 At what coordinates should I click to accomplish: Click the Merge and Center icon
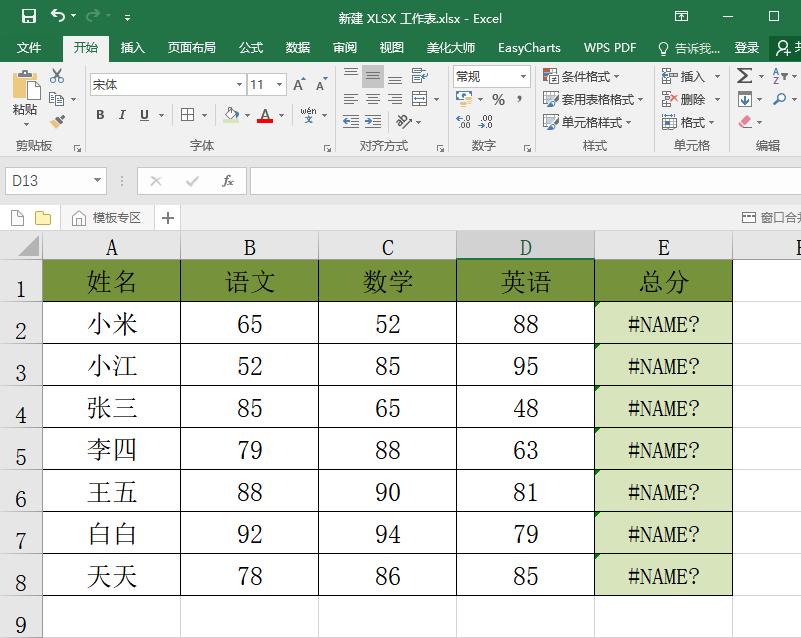(x=420, y=100)
